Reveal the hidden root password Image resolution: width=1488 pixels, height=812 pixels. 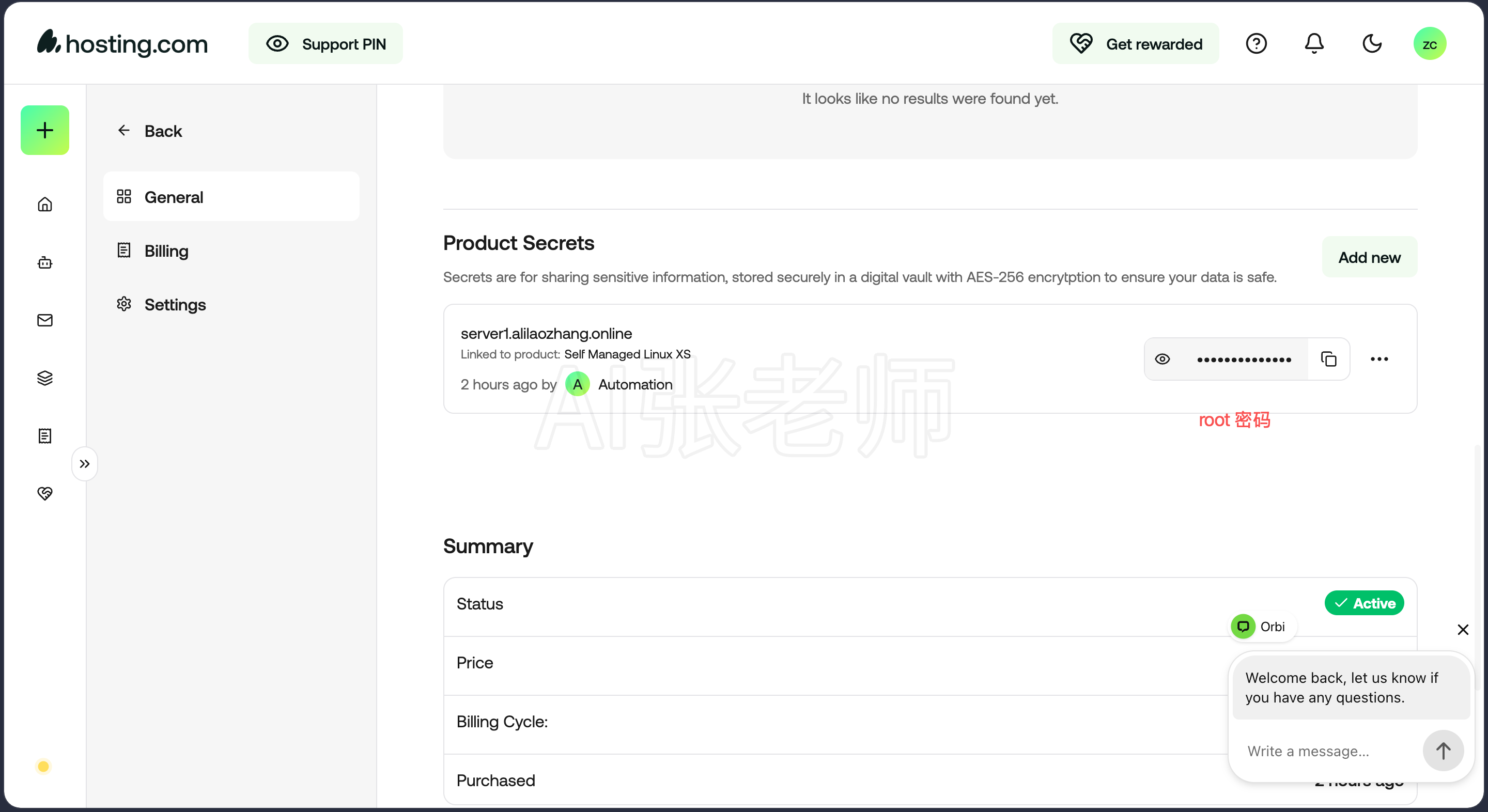(x=1163, y=359)
